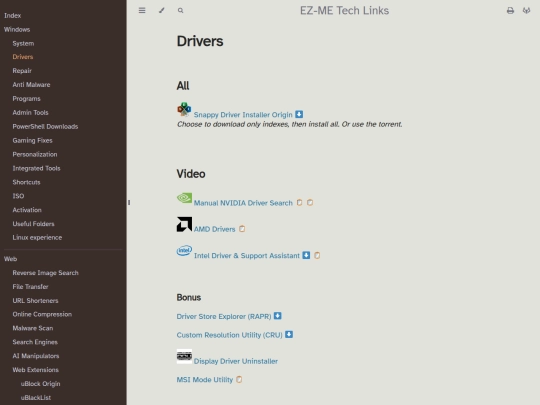The image size is (540, 405).
Task: Open AI Manipulators in the sidebar
Action: pos(36,356)
